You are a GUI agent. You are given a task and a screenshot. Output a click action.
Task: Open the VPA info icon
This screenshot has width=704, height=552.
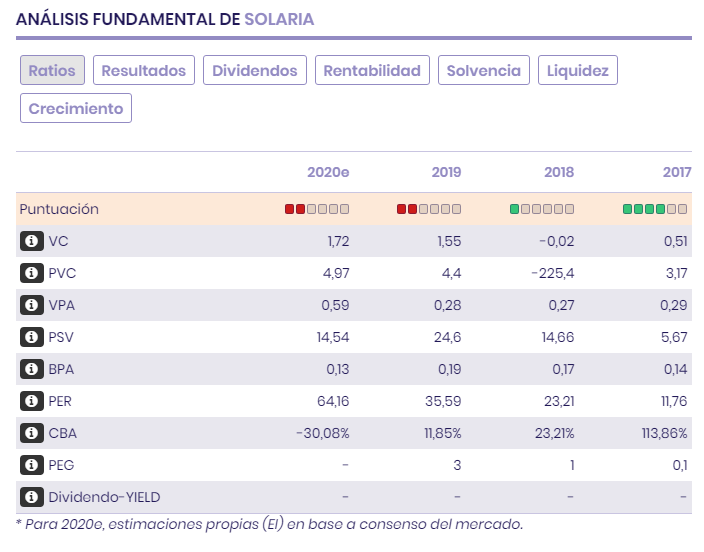(32, 305)
